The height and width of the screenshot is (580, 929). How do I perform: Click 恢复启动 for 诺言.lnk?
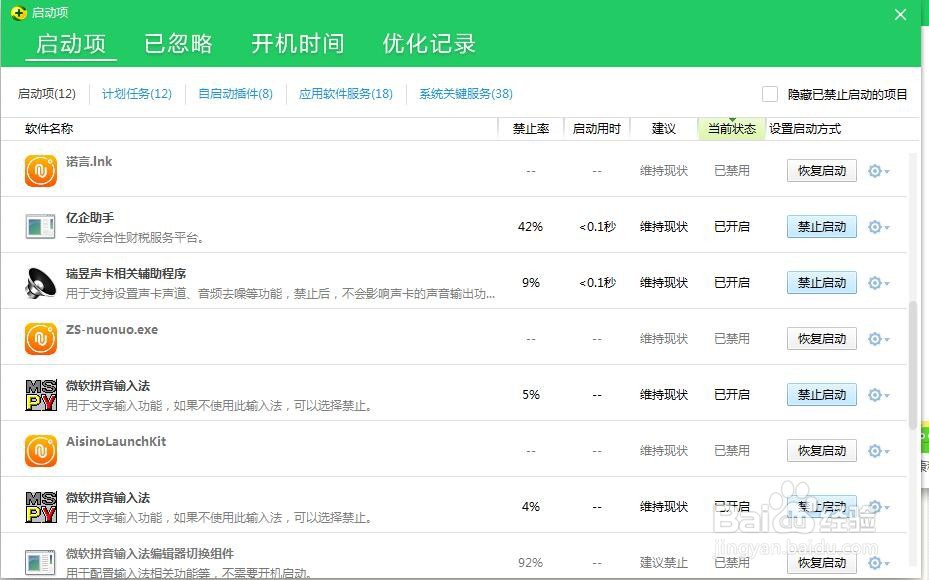(822, 171)
